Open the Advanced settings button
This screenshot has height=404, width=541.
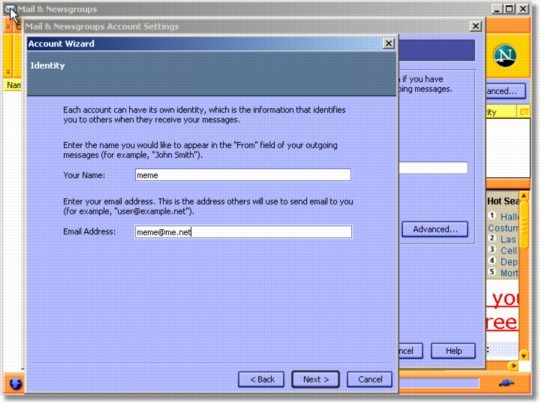[435, 229]
